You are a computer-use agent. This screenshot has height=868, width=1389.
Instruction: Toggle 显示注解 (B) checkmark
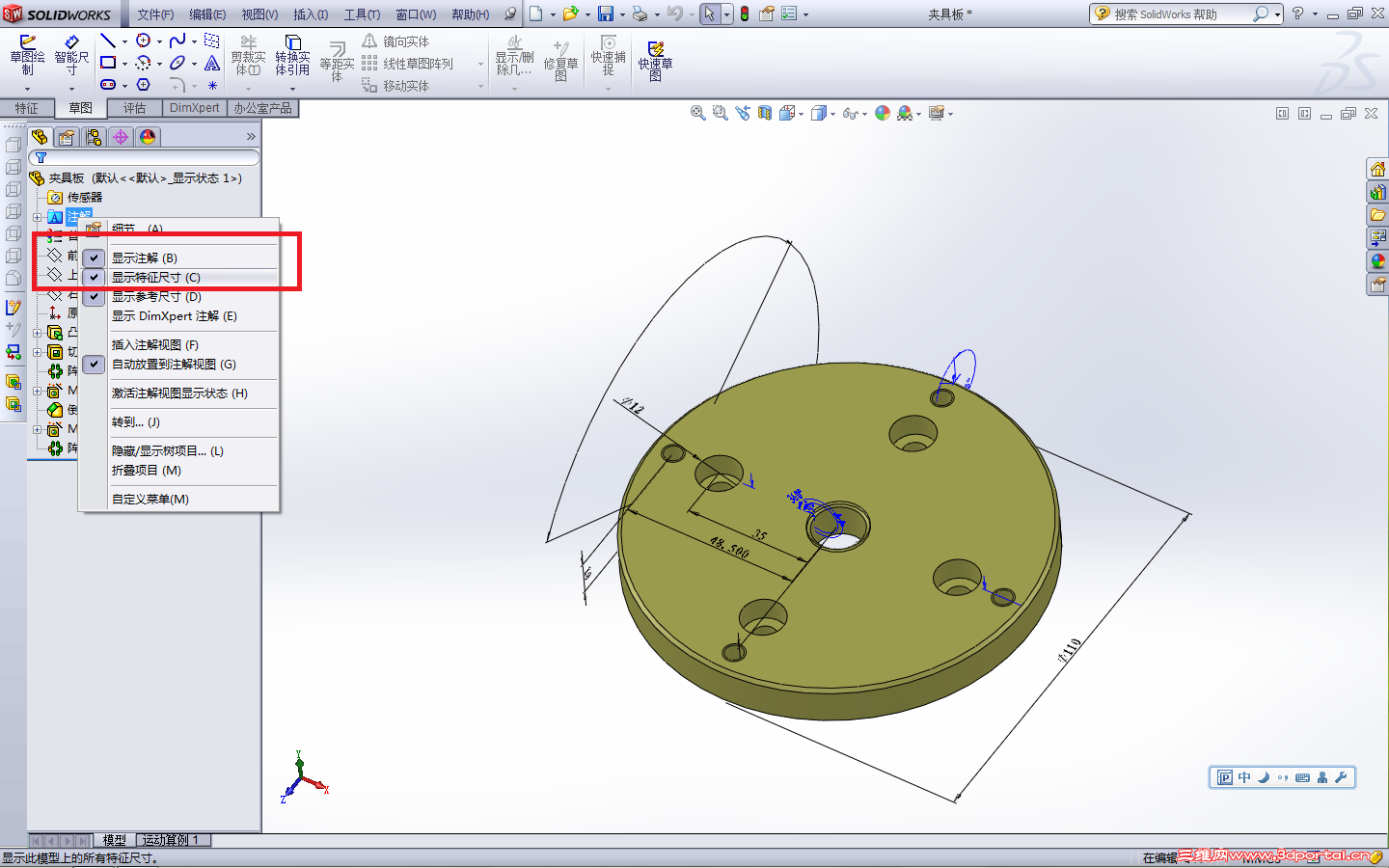pos(94,258)
